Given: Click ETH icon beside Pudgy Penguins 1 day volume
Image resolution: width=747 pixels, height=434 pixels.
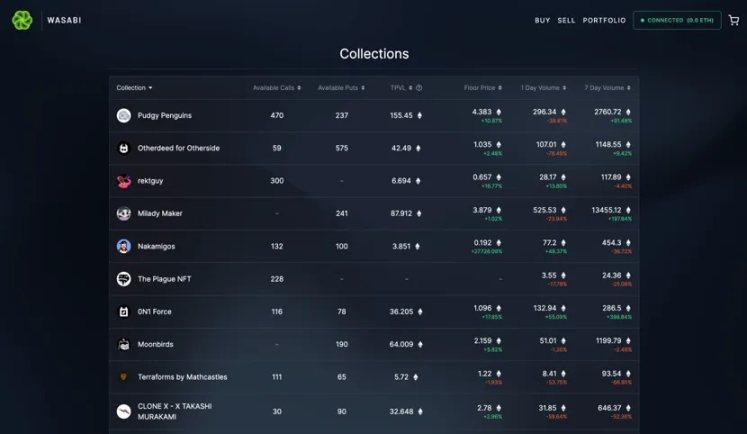Looking at the screenshot, I should pyautogui.click(x=564, y=112).
